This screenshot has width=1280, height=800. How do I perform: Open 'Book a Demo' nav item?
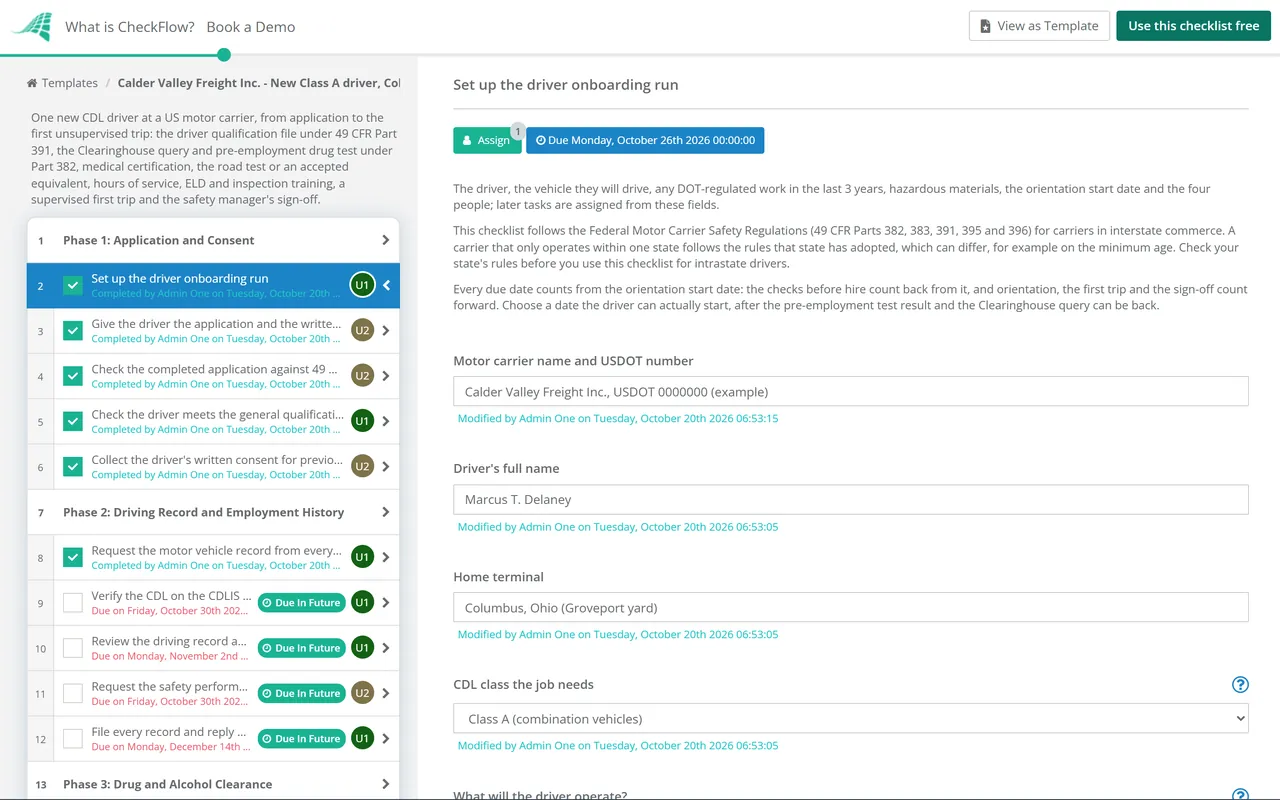(251, 27)
